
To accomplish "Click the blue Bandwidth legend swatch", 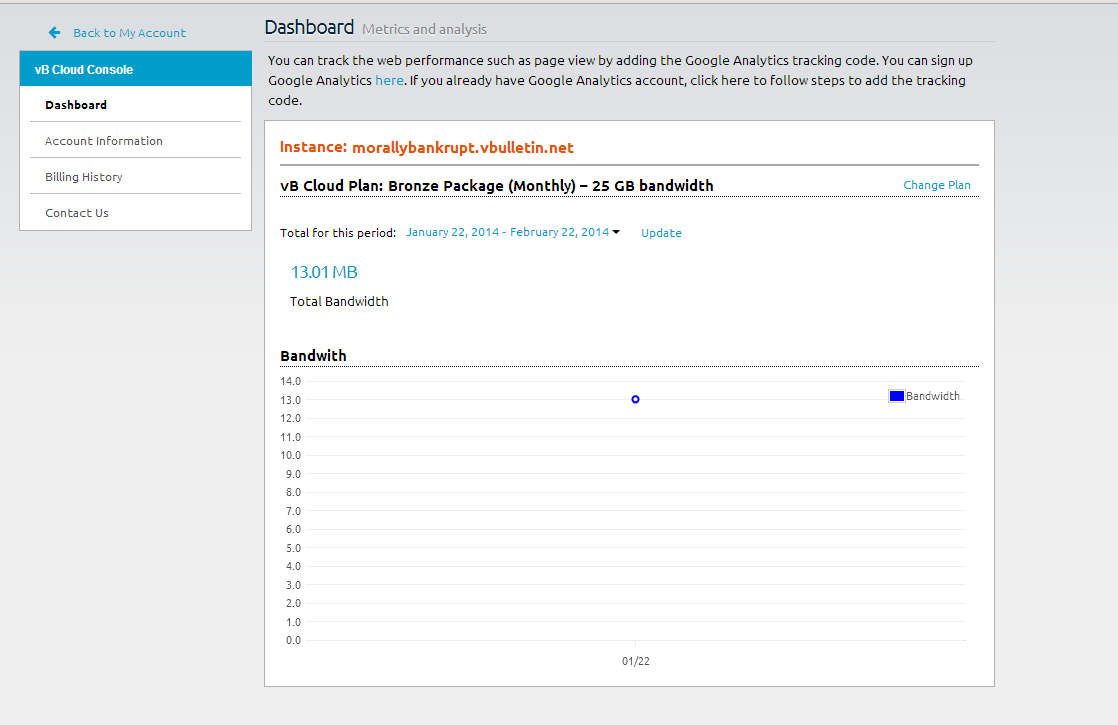I will pyautogui.click(x=897, y=396).
